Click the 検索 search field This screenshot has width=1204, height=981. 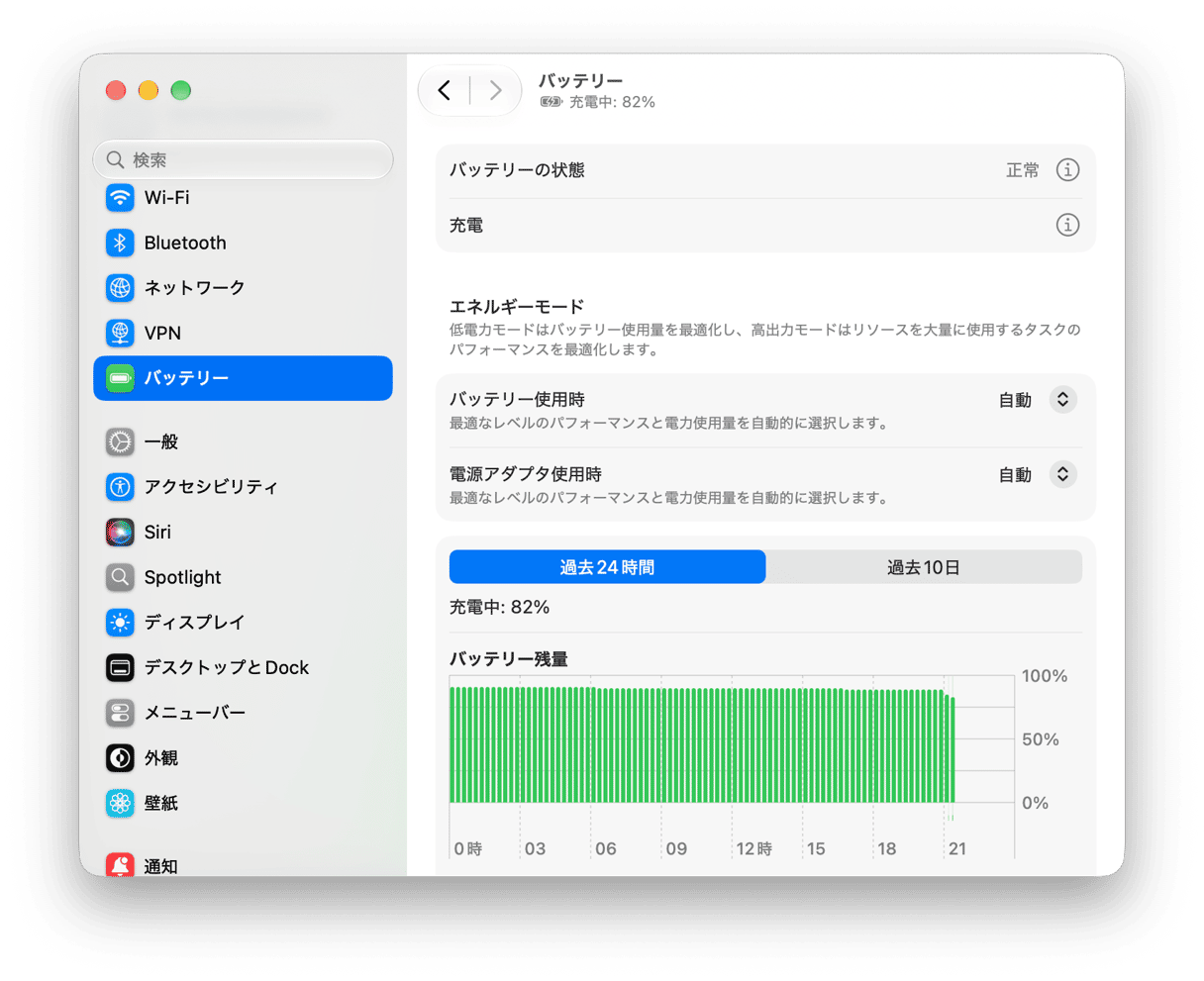click(244, 159)
